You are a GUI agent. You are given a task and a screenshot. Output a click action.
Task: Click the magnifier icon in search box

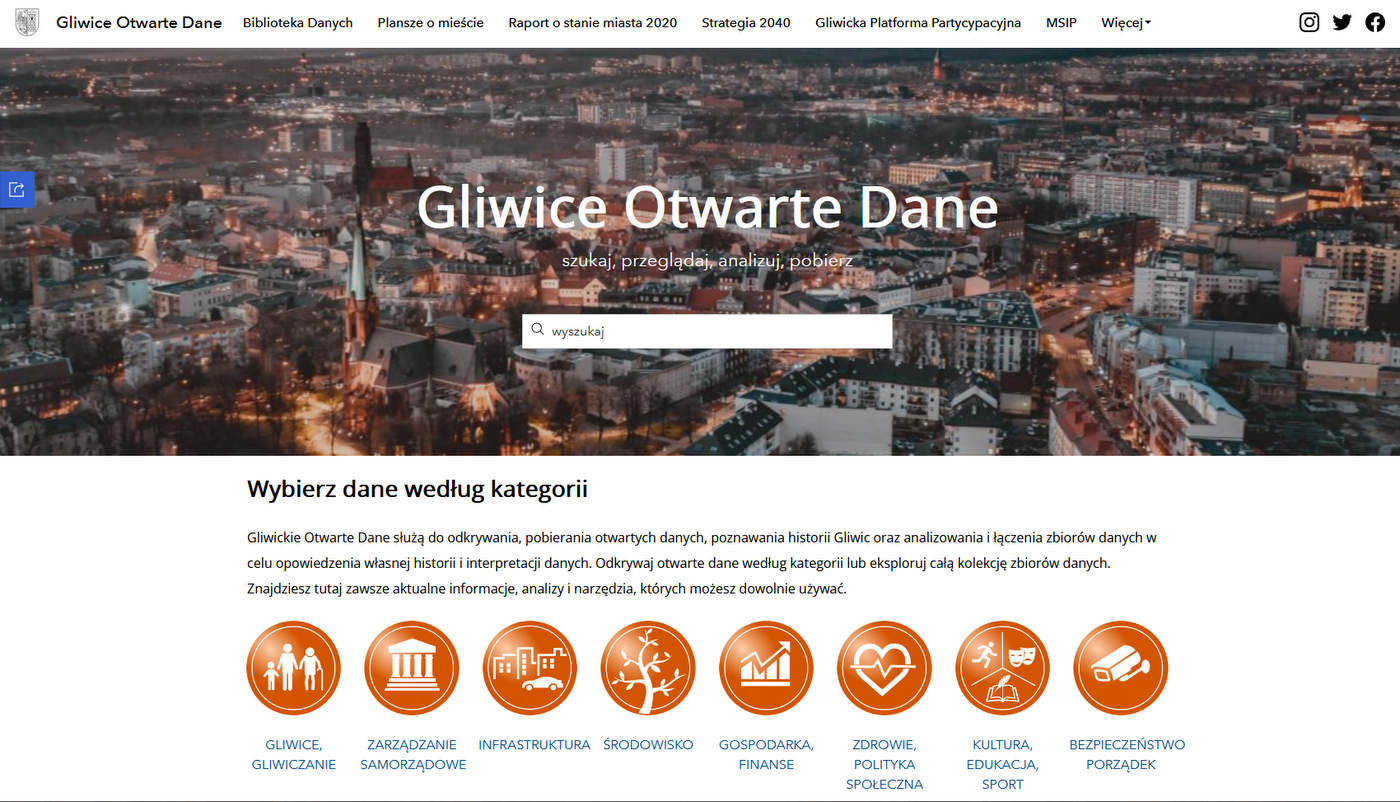point(538,330)
